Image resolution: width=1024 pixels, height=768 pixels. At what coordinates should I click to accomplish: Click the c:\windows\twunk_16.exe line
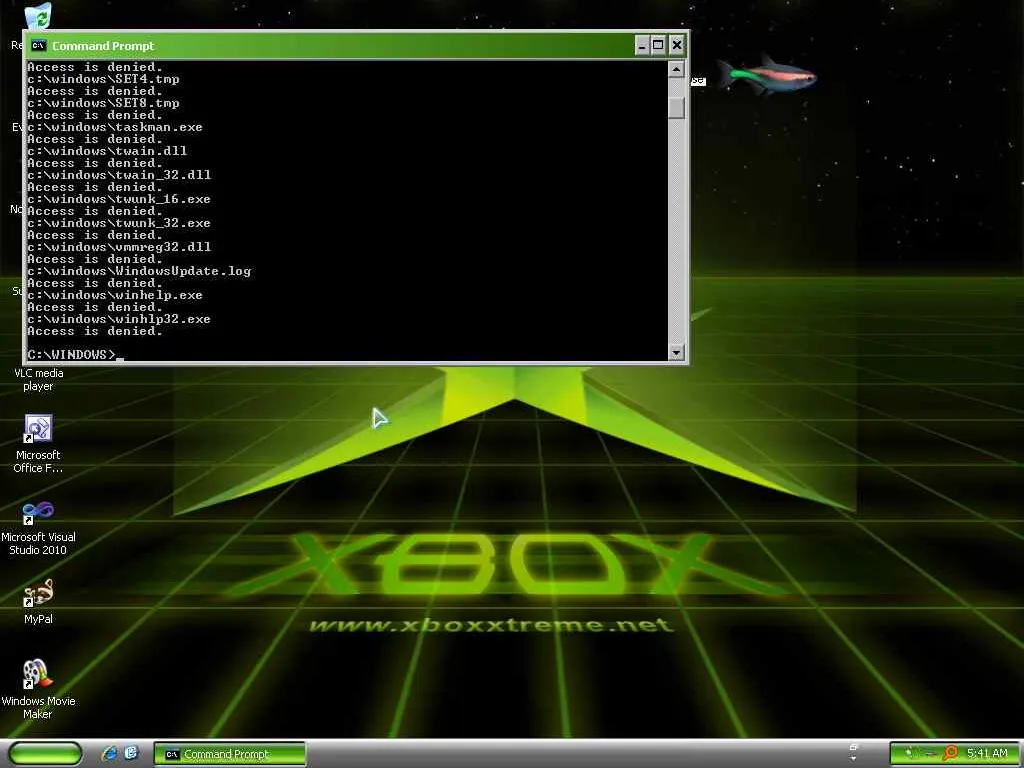point(119,199)
